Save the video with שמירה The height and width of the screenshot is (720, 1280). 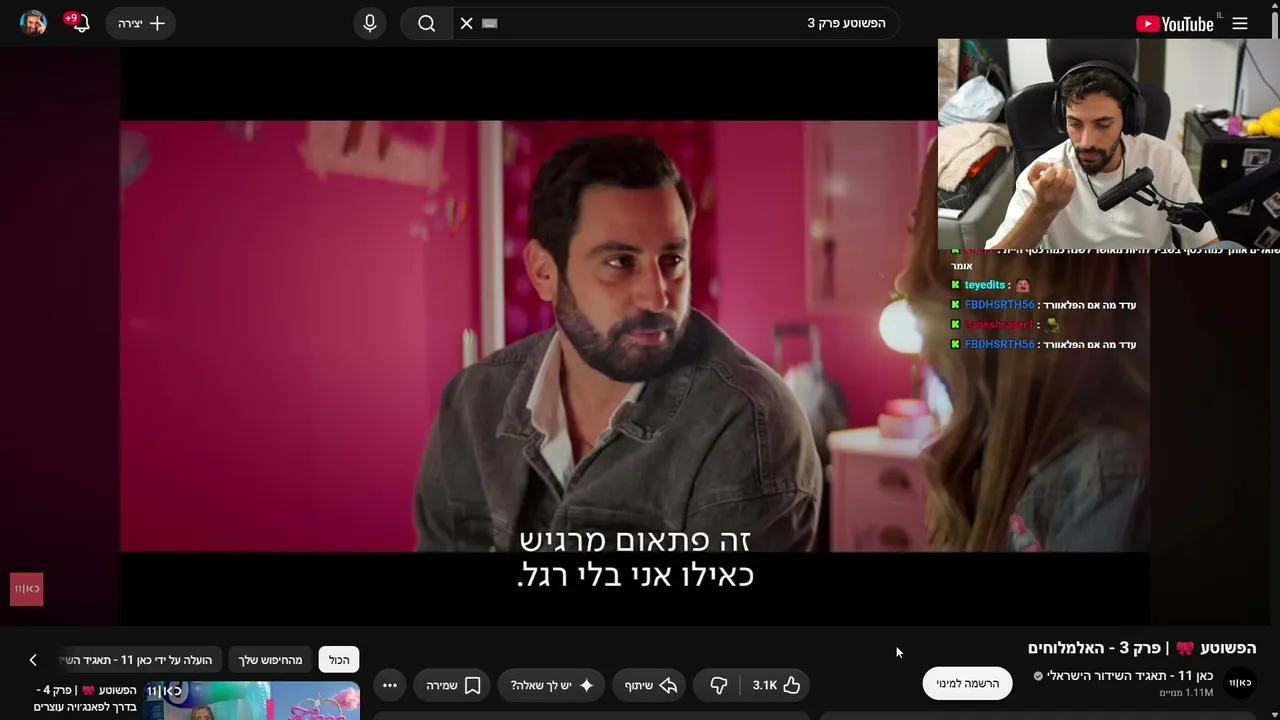tap(453, 685)
